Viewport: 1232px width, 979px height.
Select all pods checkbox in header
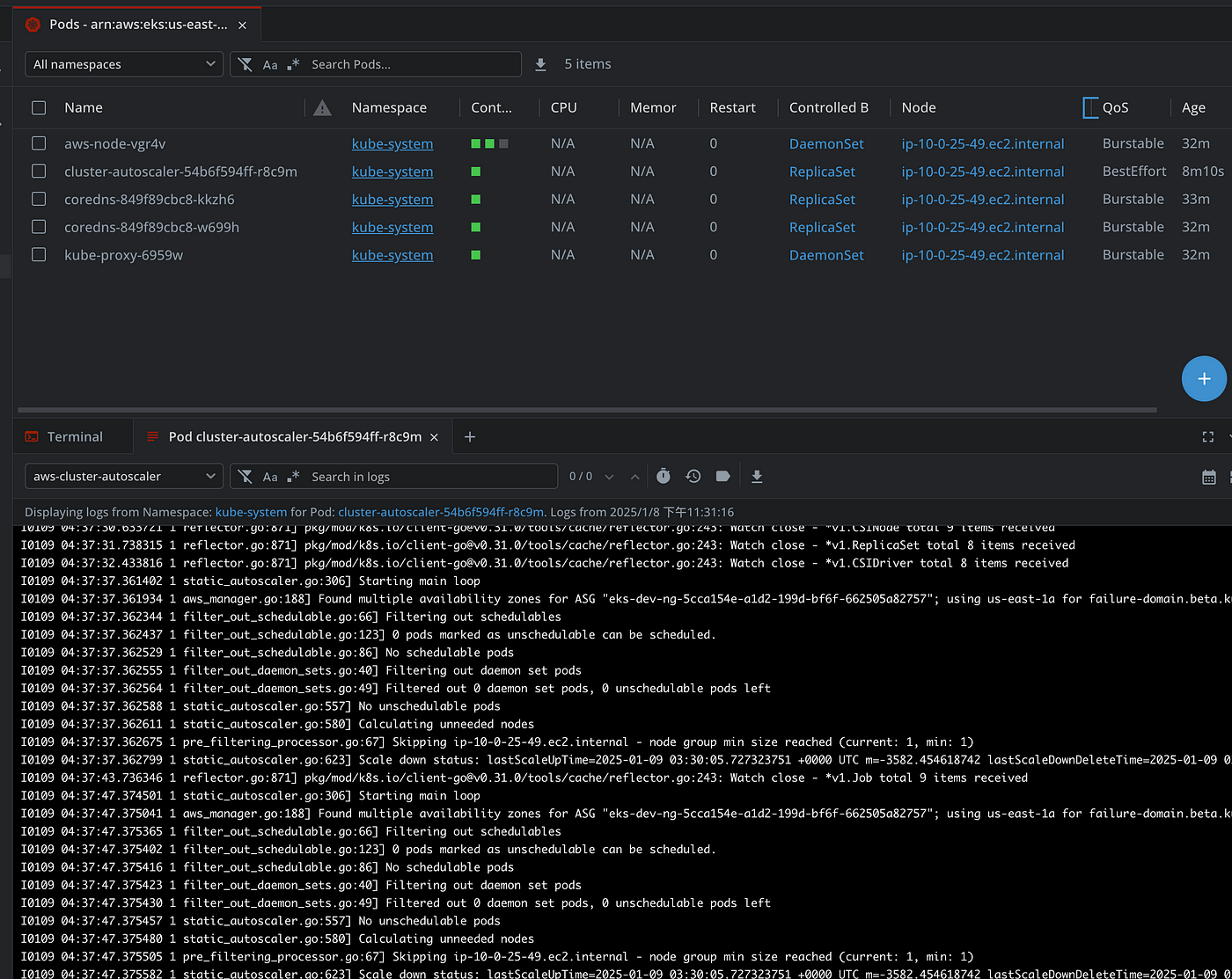click(x=39, y=107)
